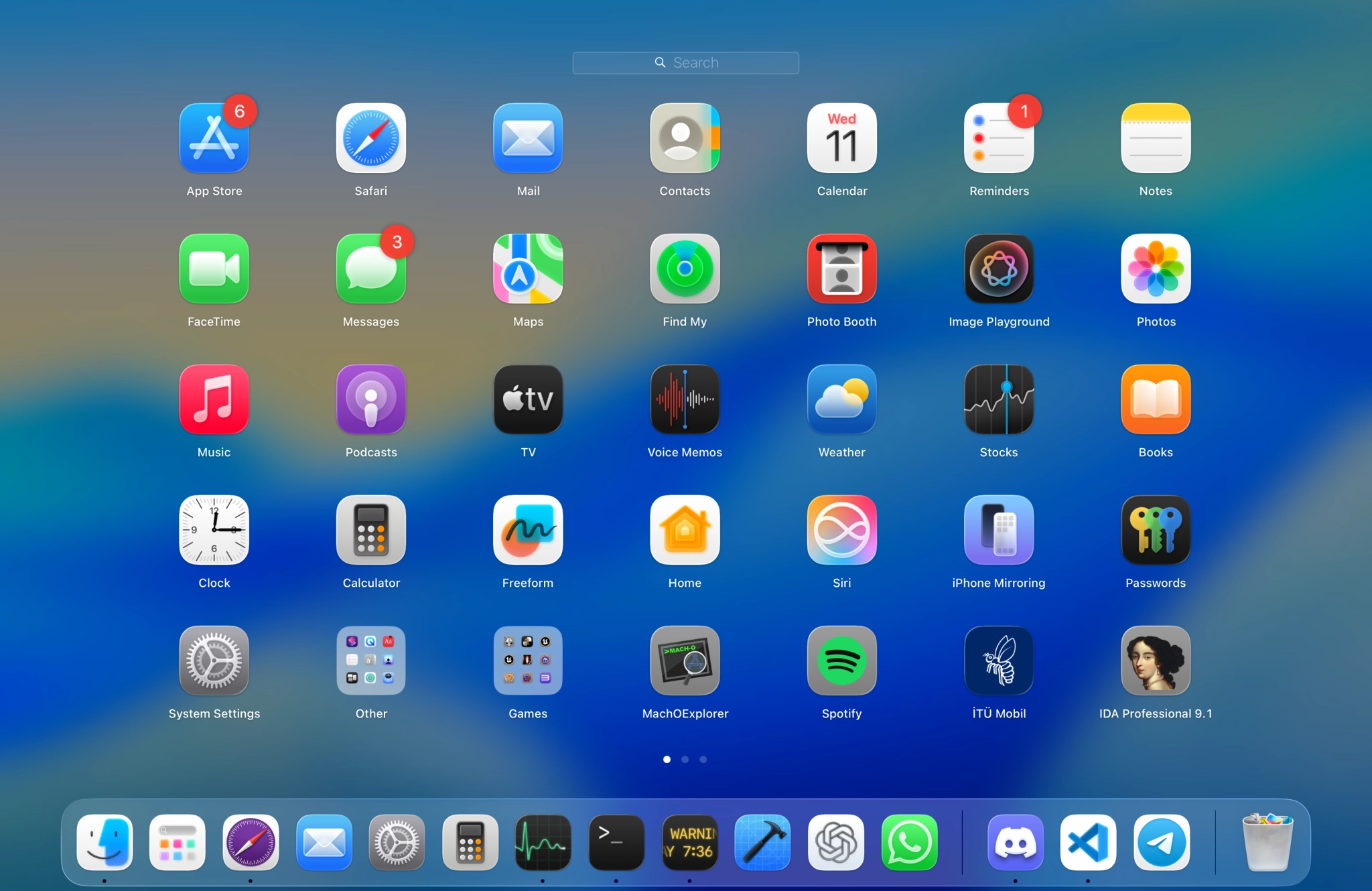Open Telegram in the Dock
Screen dimensions: 1372x891
click(1162, 842)
